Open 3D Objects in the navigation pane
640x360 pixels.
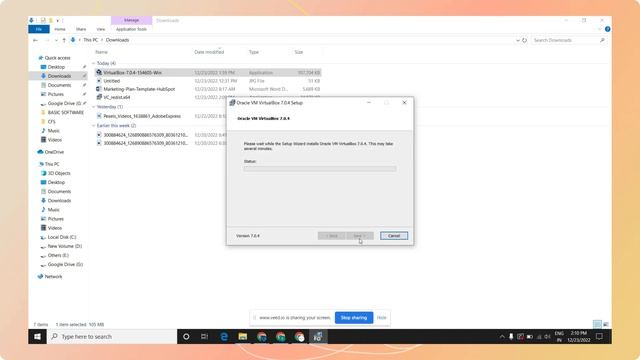[56, 173]
